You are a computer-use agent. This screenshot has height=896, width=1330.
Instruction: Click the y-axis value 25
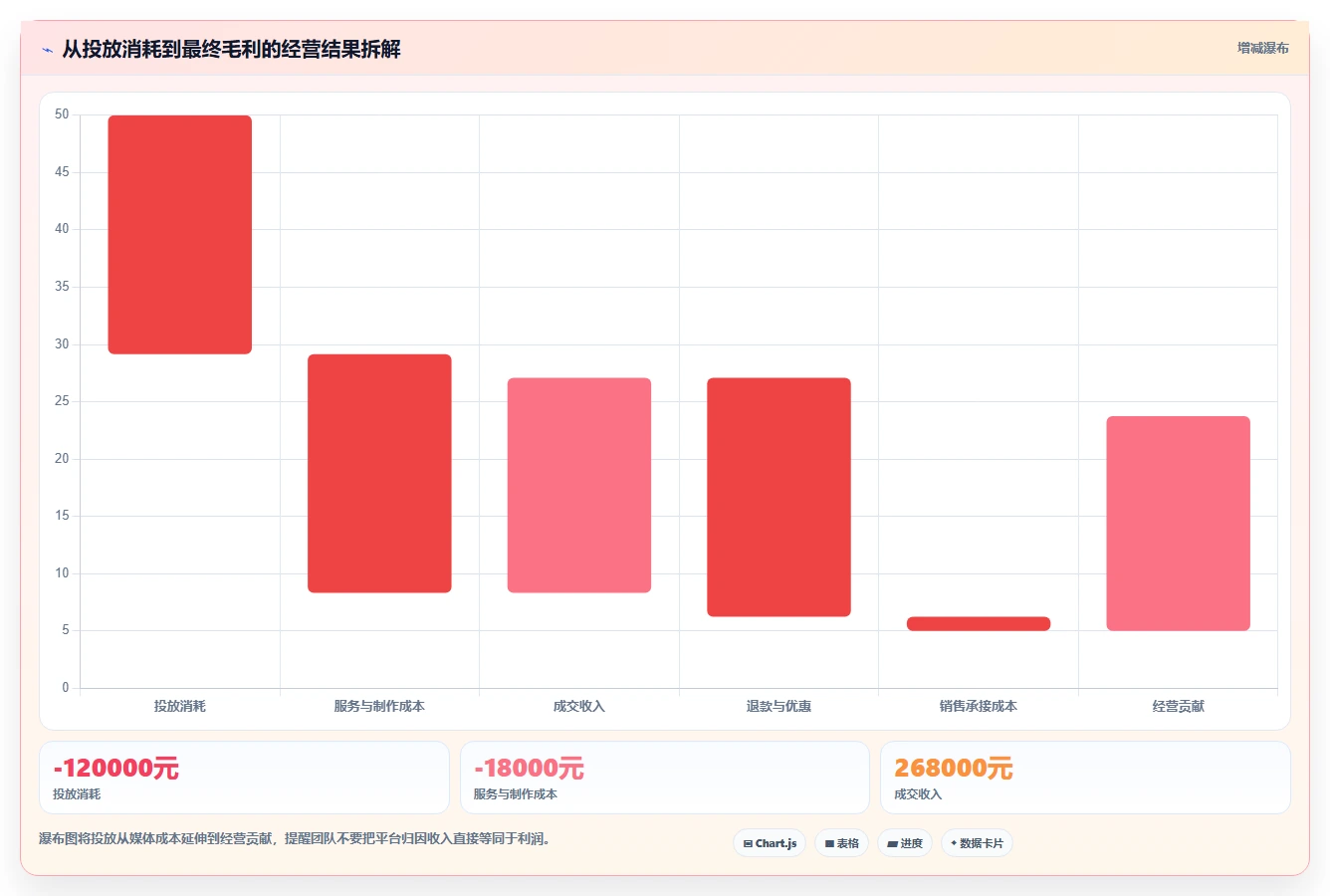click(x=62, y=401)
